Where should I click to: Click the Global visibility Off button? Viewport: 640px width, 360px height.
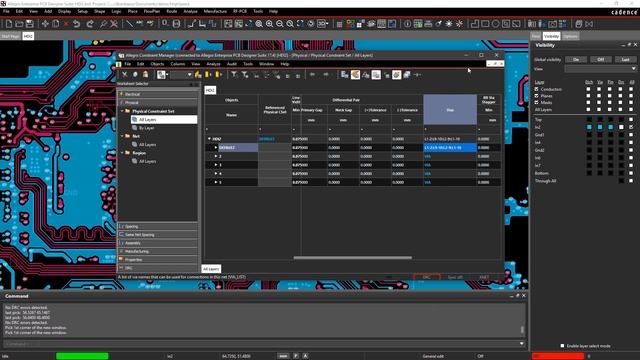pos(601,60)
